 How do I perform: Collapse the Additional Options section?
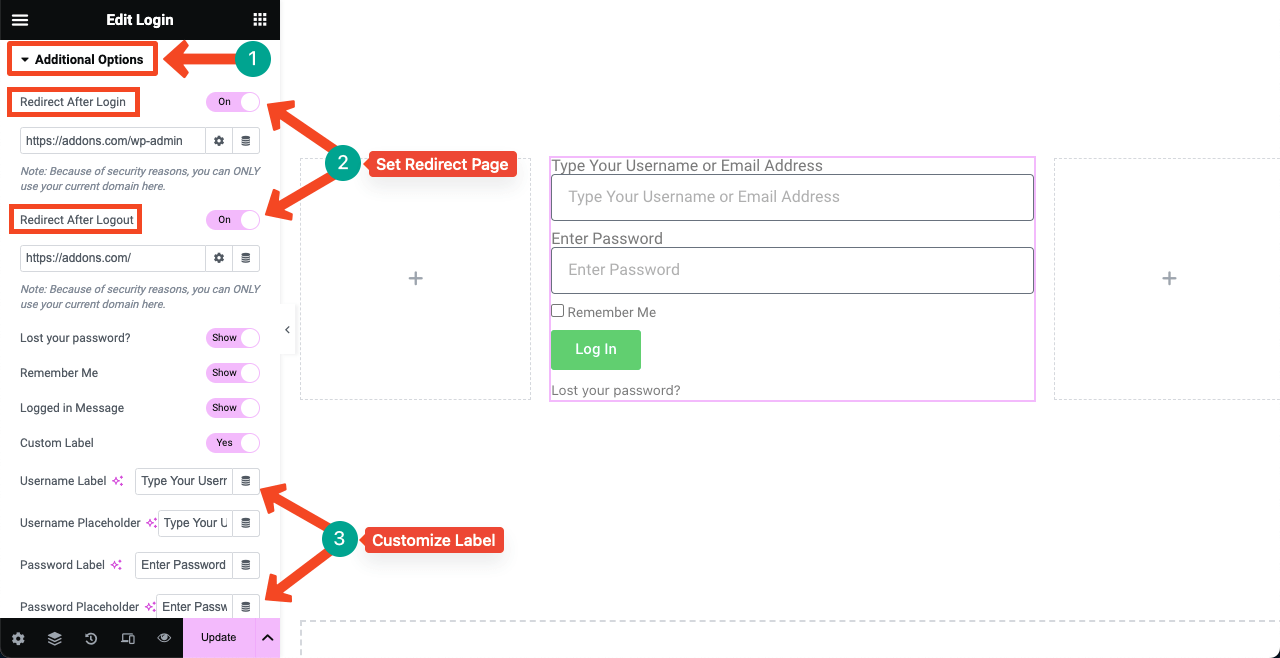[82, 60]
